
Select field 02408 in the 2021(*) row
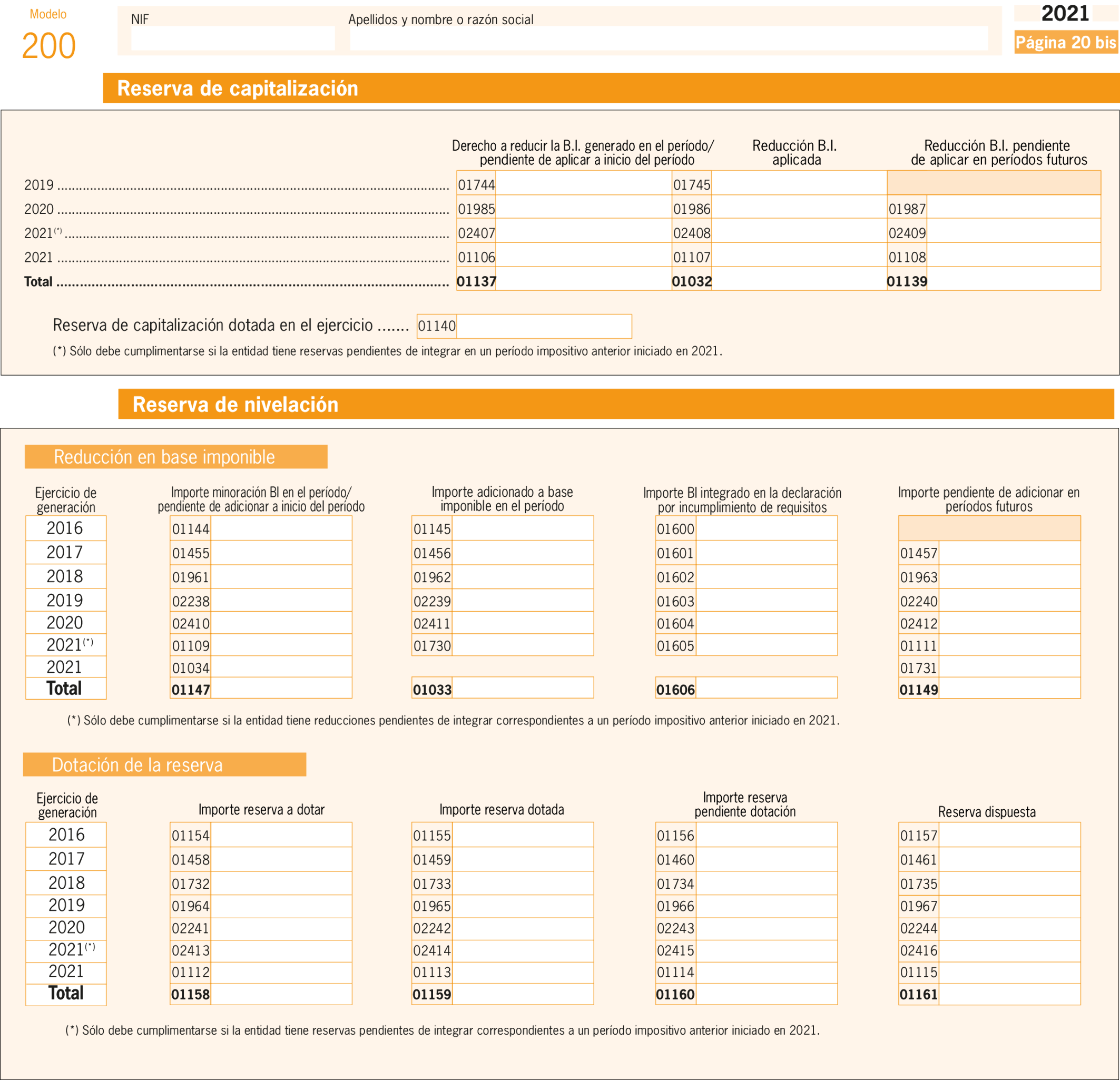point(799,231)
